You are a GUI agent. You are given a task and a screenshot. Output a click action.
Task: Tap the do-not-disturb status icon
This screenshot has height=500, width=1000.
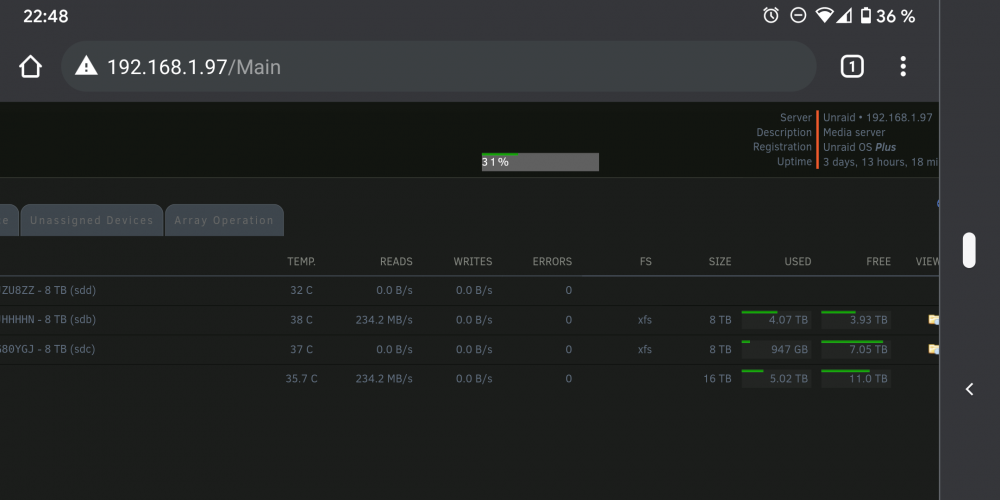798,16
